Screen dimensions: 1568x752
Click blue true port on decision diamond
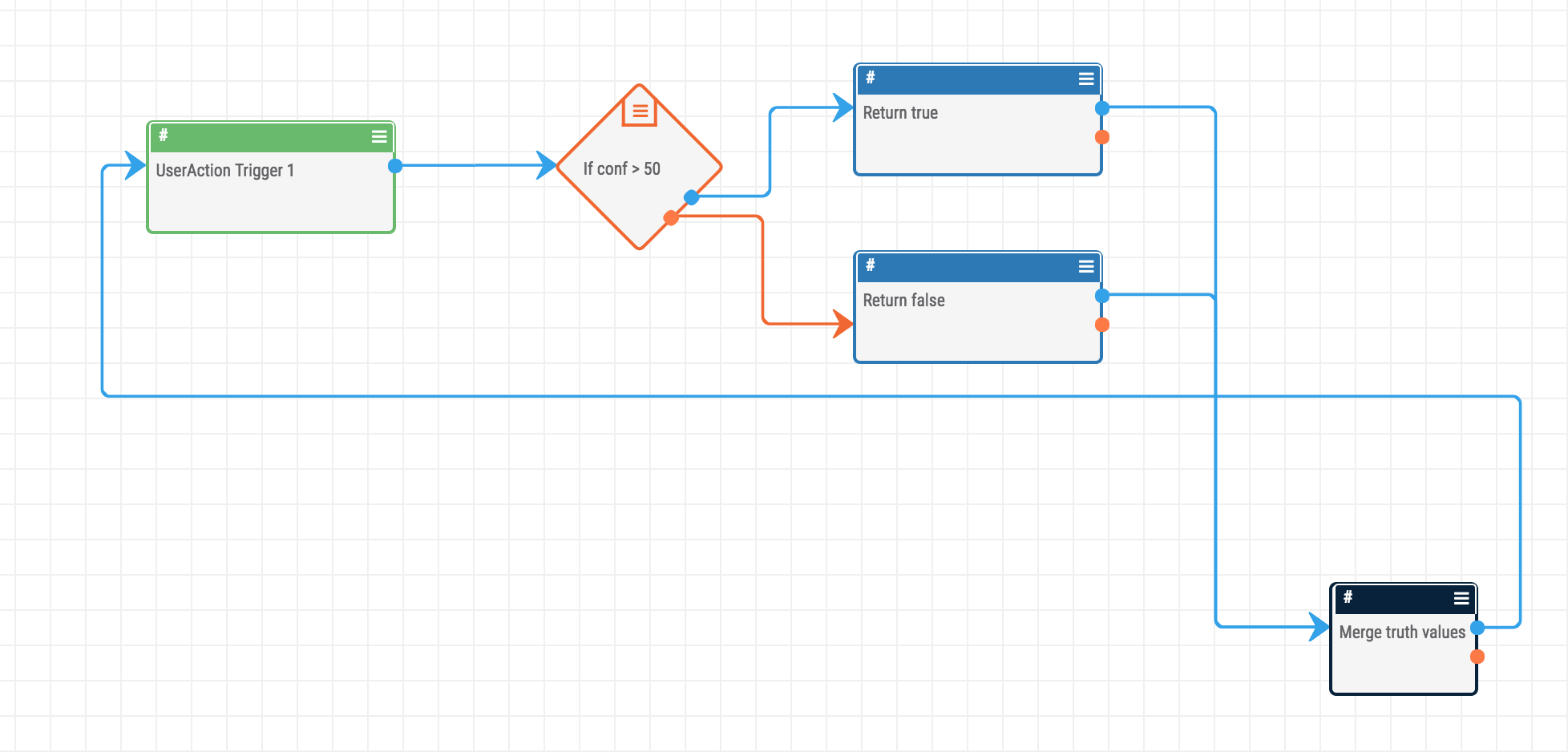tap(691, 197)
